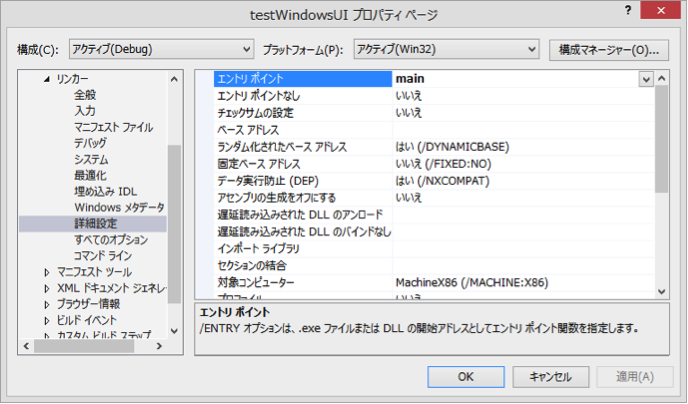Select 全般 under リンカー
Image resolution: width=688 pixels, height=404 pixels.
tap(85, 95)
